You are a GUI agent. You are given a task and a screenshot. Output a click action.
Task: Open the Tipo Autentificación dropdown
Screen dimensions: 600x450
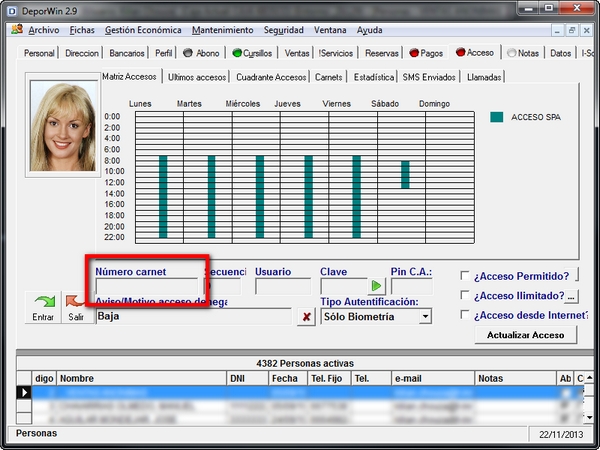tap(425, 316)
